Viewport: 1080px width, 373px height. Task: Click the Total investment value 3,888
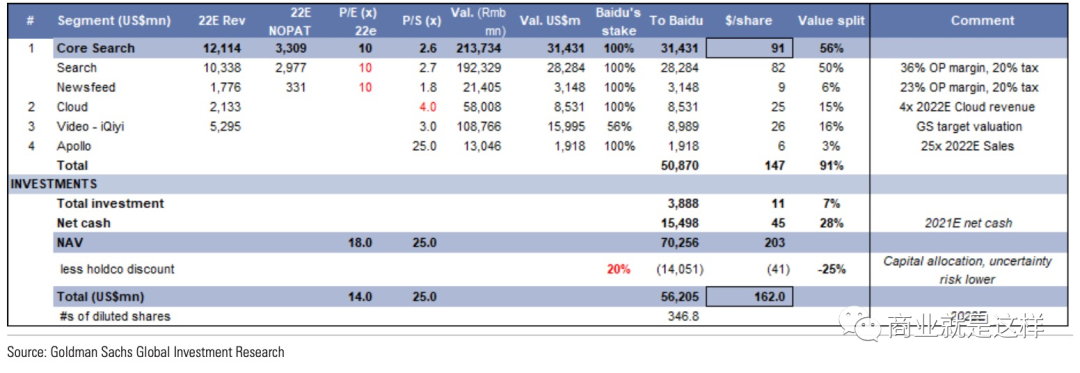tap(684, 204)
